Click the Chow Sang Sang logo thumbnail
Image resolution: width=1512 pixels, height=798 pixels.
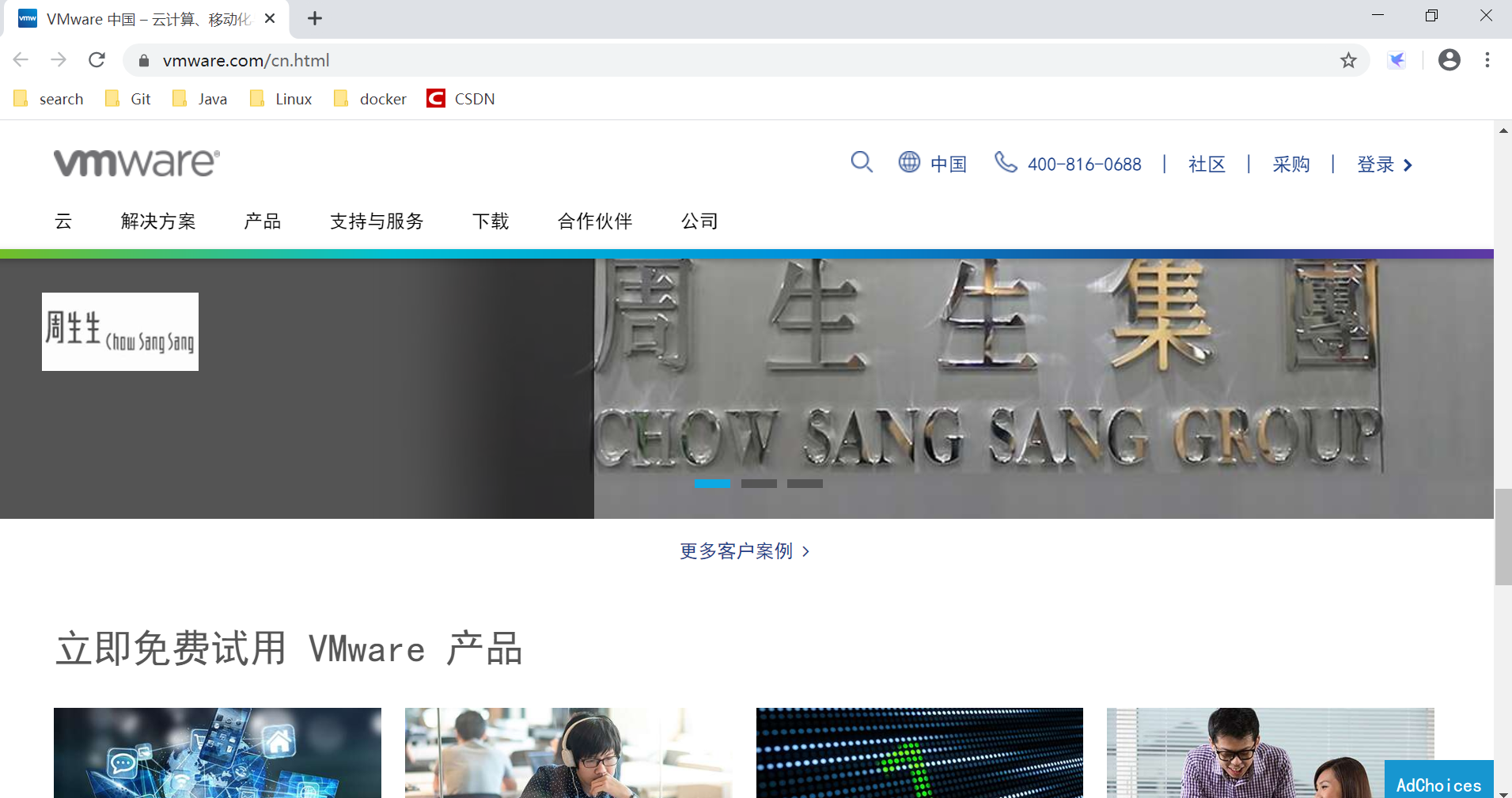click(x=119, y=331)
